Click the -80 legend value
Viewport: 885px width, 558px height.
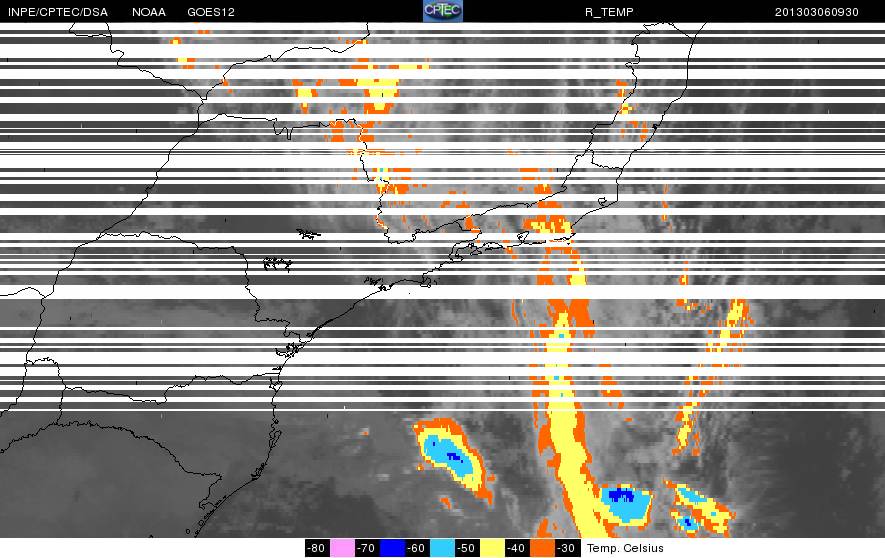point(317,548)
